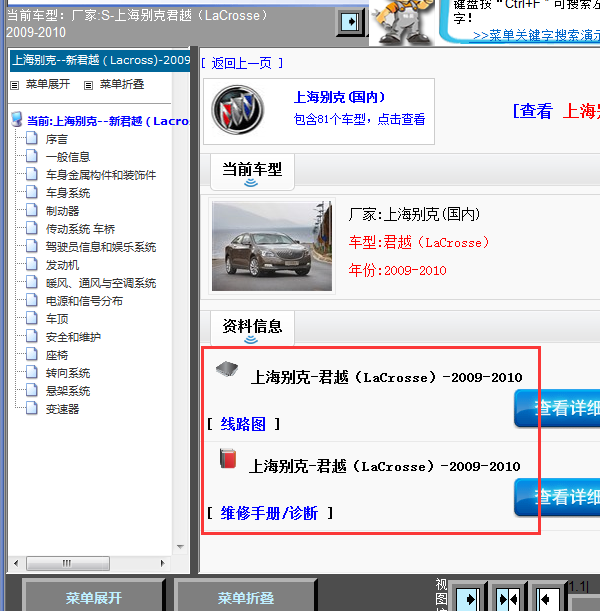Viewport: 600px width, 611px height.
Task: Click the 年份:2009-2010 text
Action: pos(397,270)
